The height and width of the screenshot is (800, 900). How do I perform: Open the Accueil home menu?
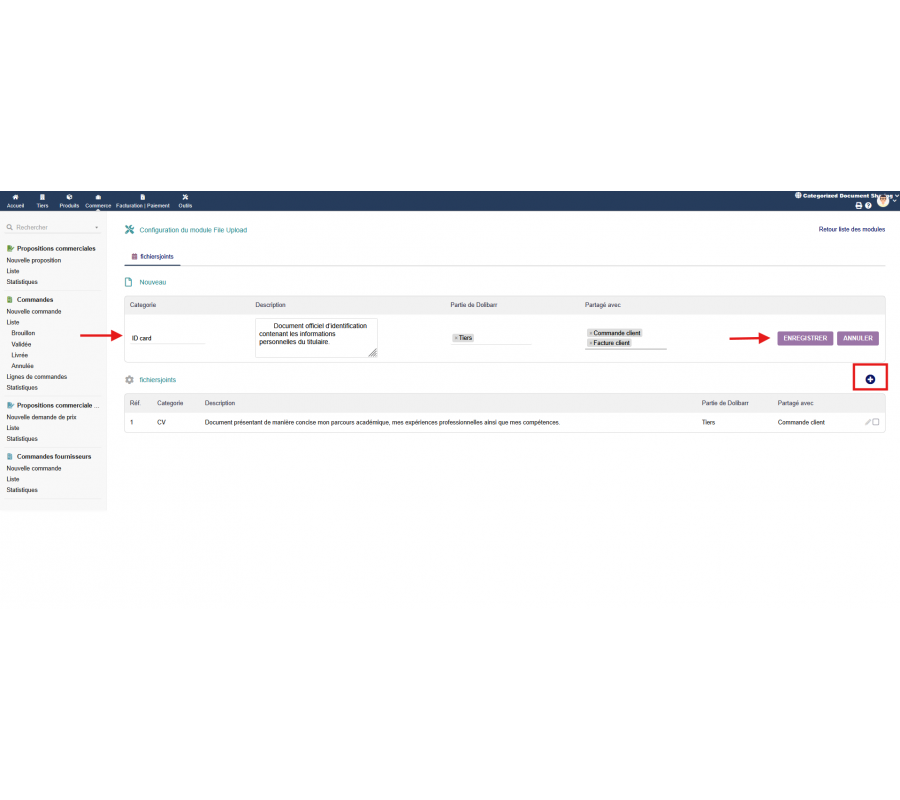pyautogui.click(x=15, y=200)
